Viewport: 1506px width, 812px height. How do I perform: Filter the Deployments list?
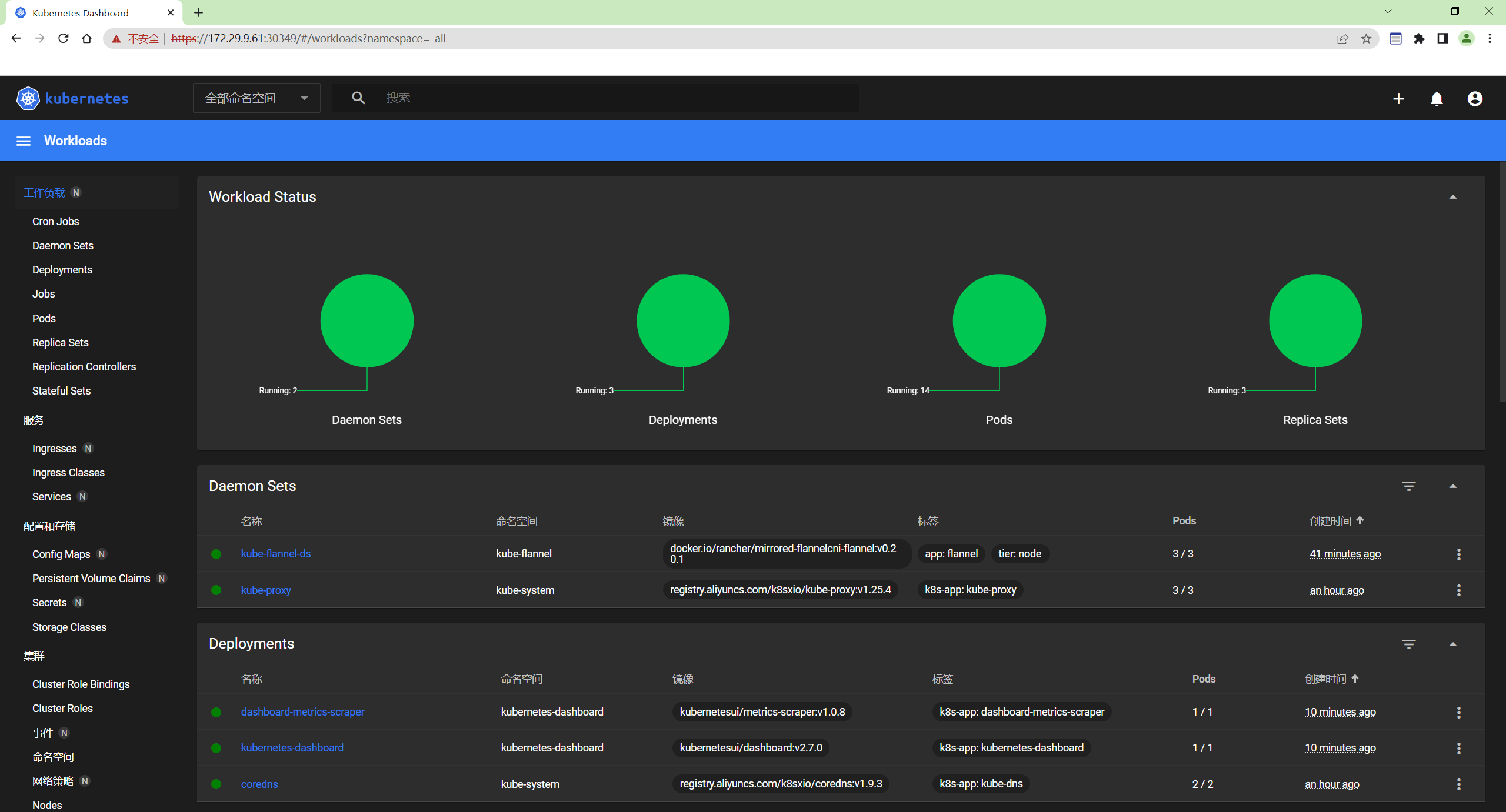point(1408,644)
